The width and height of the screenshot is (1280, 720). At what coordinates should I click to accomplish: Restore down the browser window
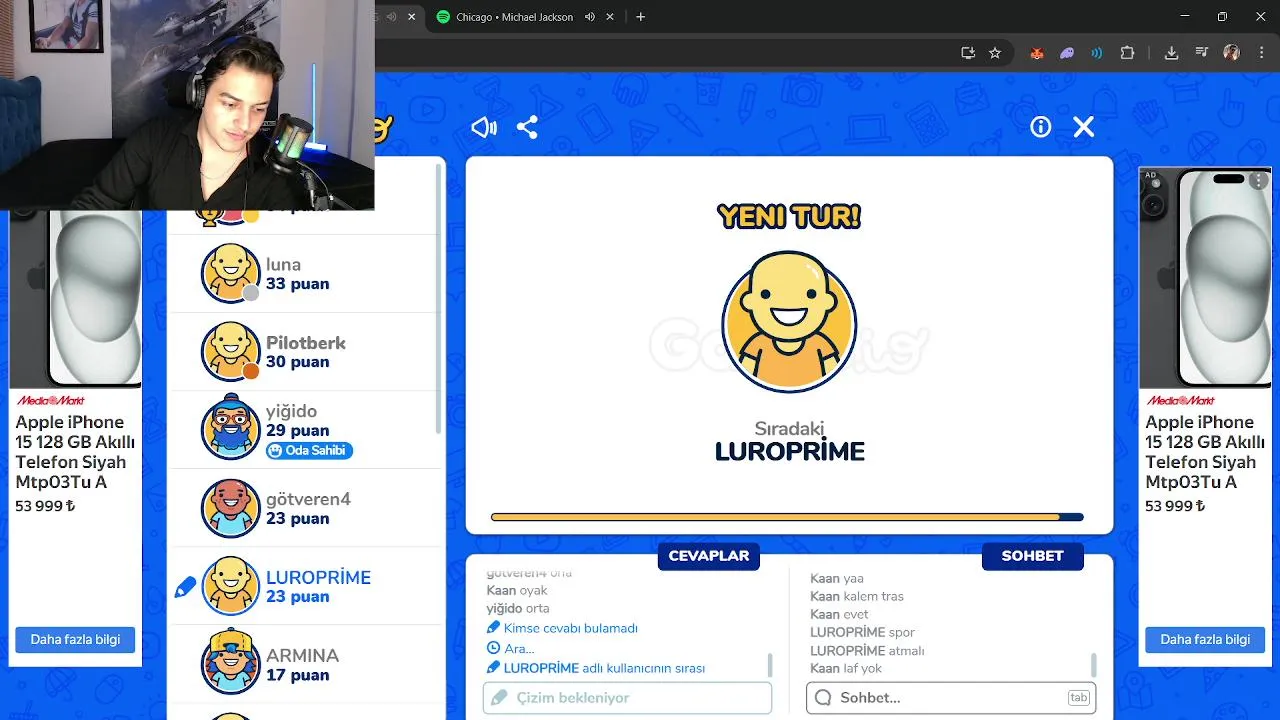[x=1222, y=17]
